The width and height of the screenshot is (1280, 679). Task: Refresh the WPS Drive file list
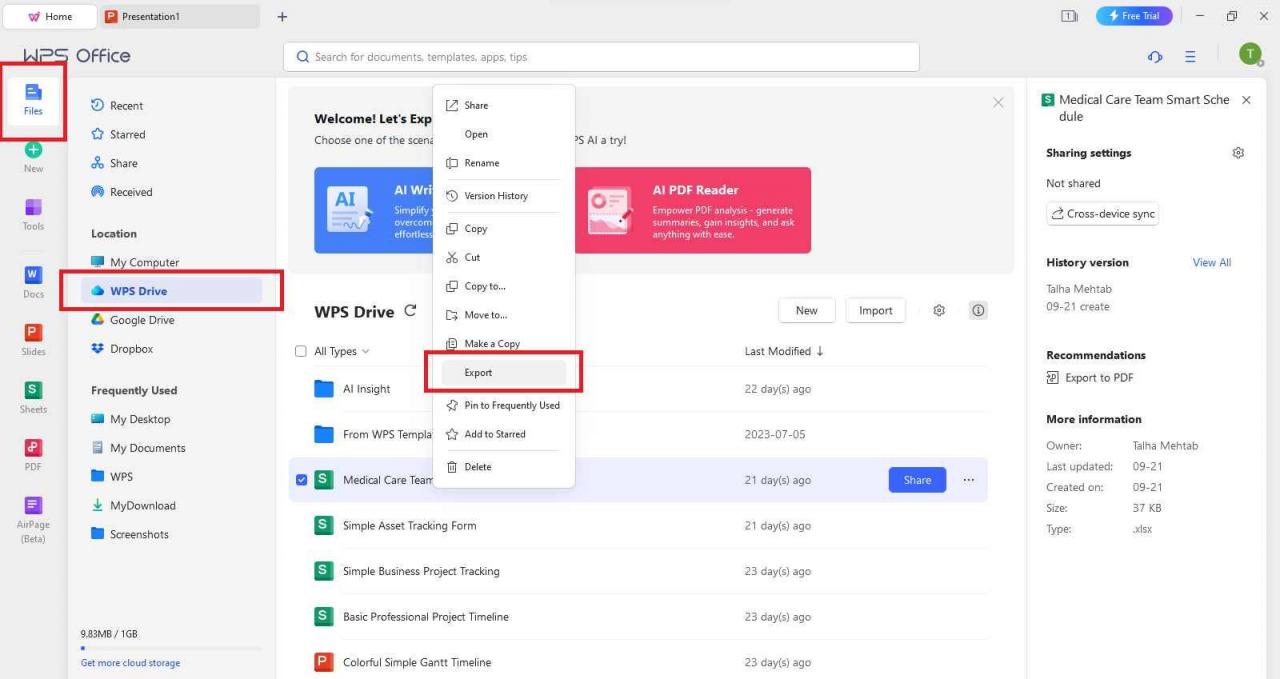[x=410, y=311]
